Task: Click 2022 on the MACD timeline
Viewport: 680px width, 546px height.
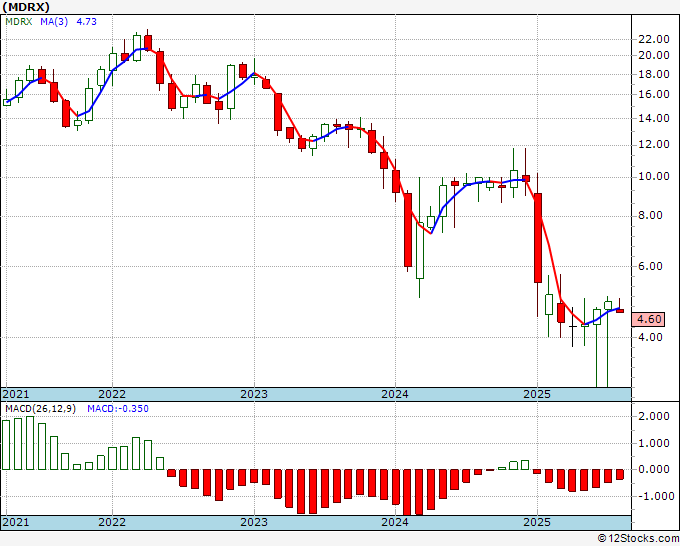Action: pos(112,522)
